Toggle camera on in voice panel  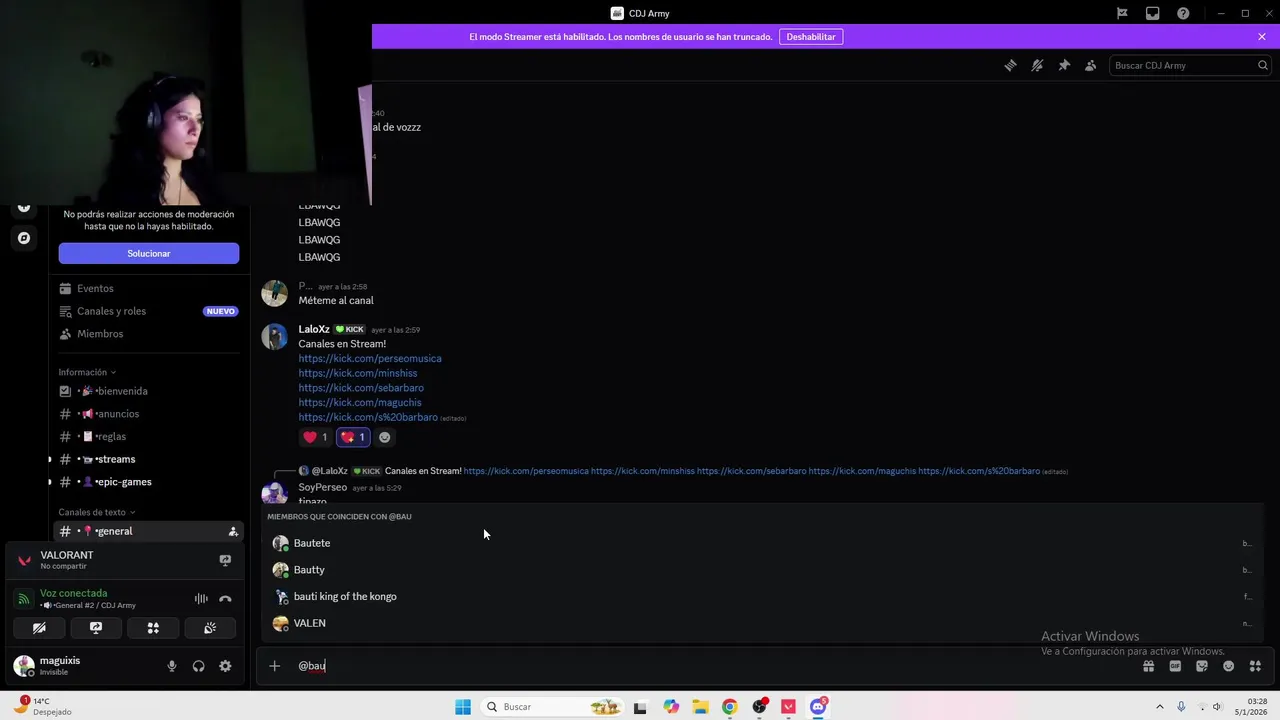(39, 628)
